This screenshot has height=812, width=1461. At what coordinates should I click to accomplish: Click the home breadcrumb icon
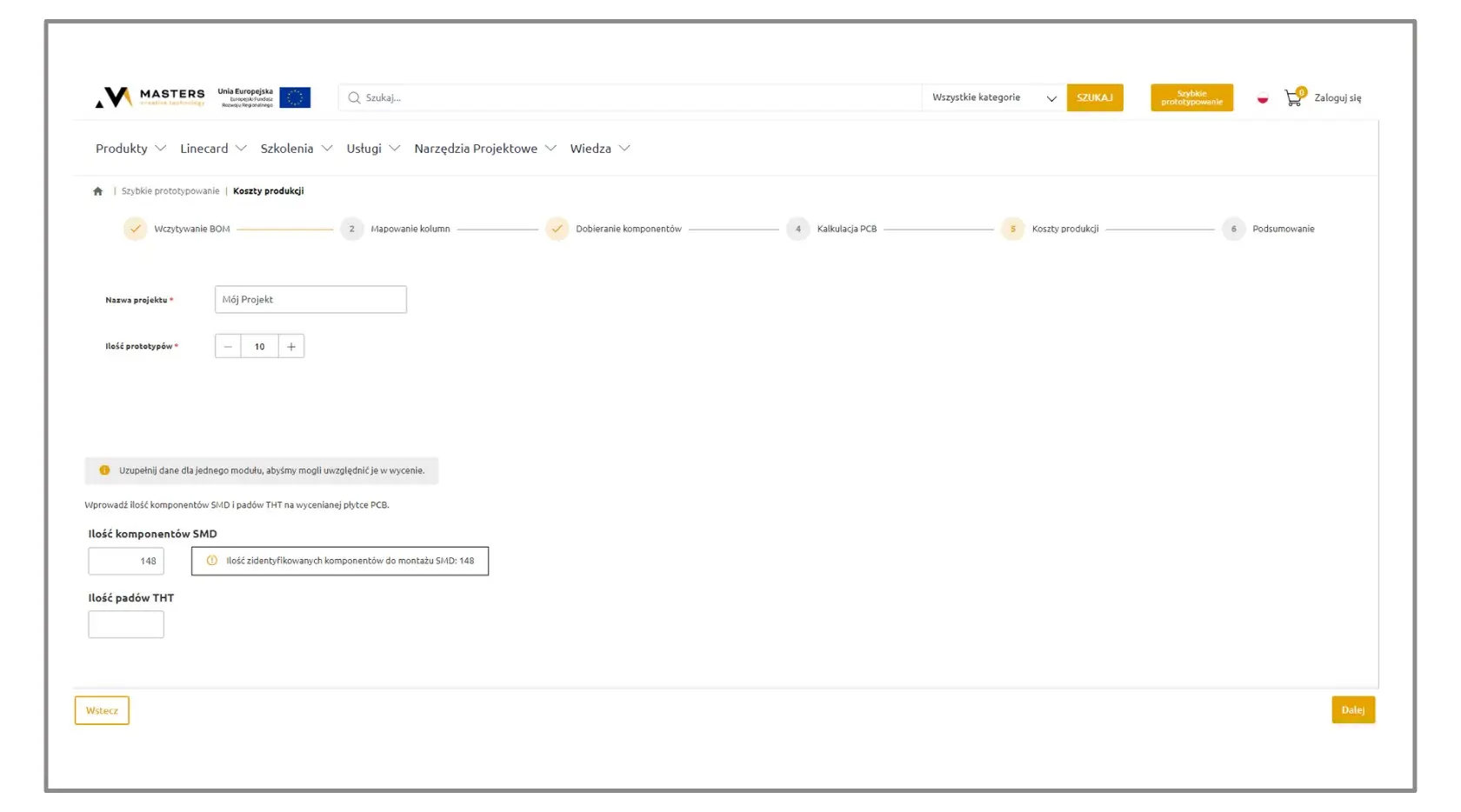(97, 191)
